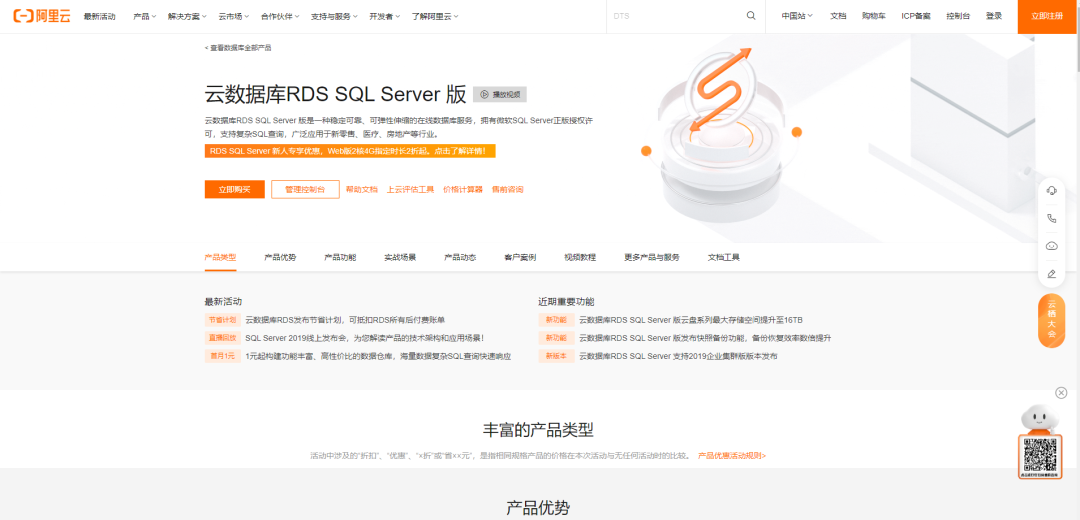Viewport: 1080px width, 520px height.
Task: Open 支持2019企业集群版版本发布 link
Action: pyautogui.click(x=678, y=356)
